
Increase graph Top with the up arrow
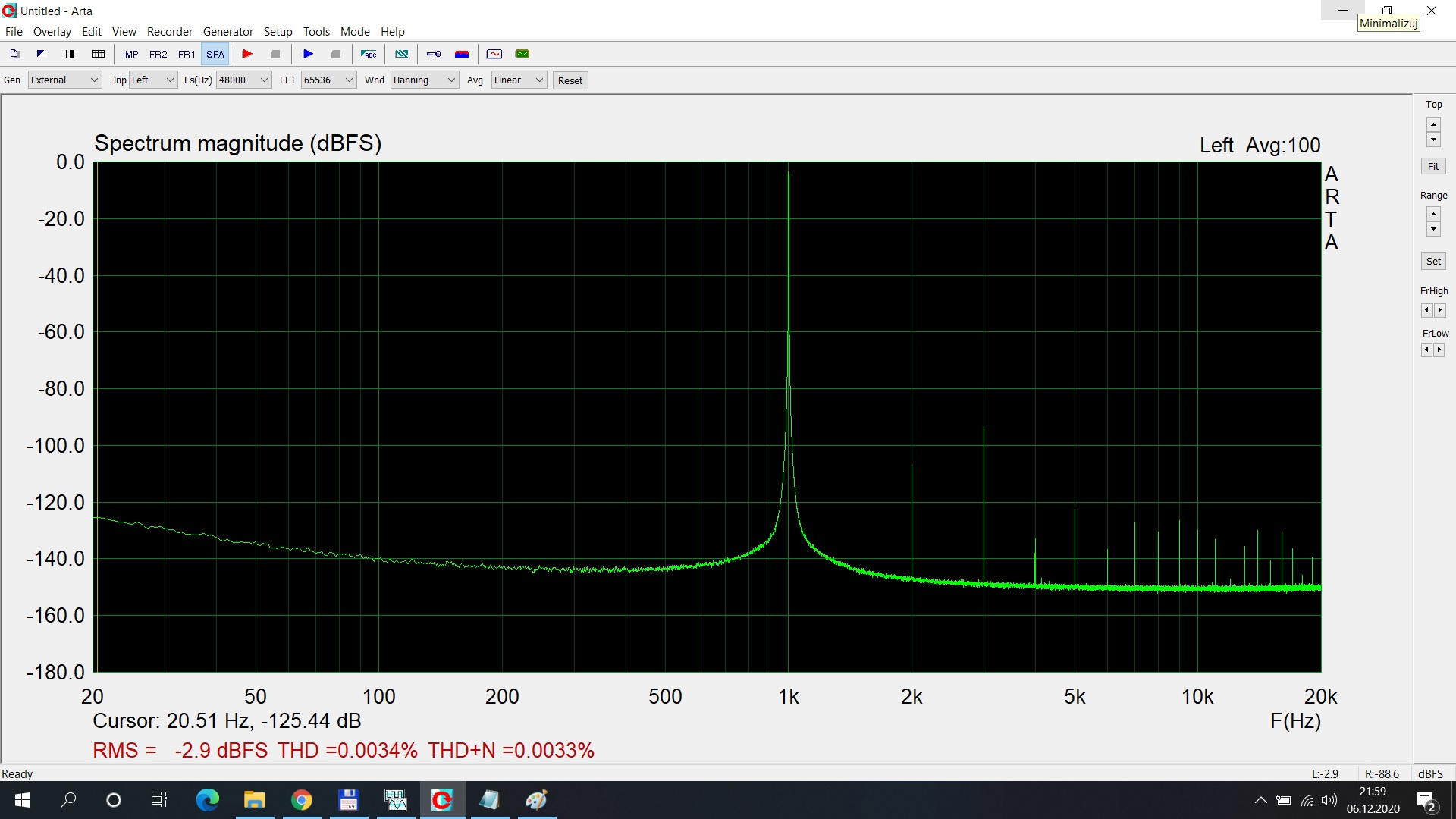coord(1433,124)
